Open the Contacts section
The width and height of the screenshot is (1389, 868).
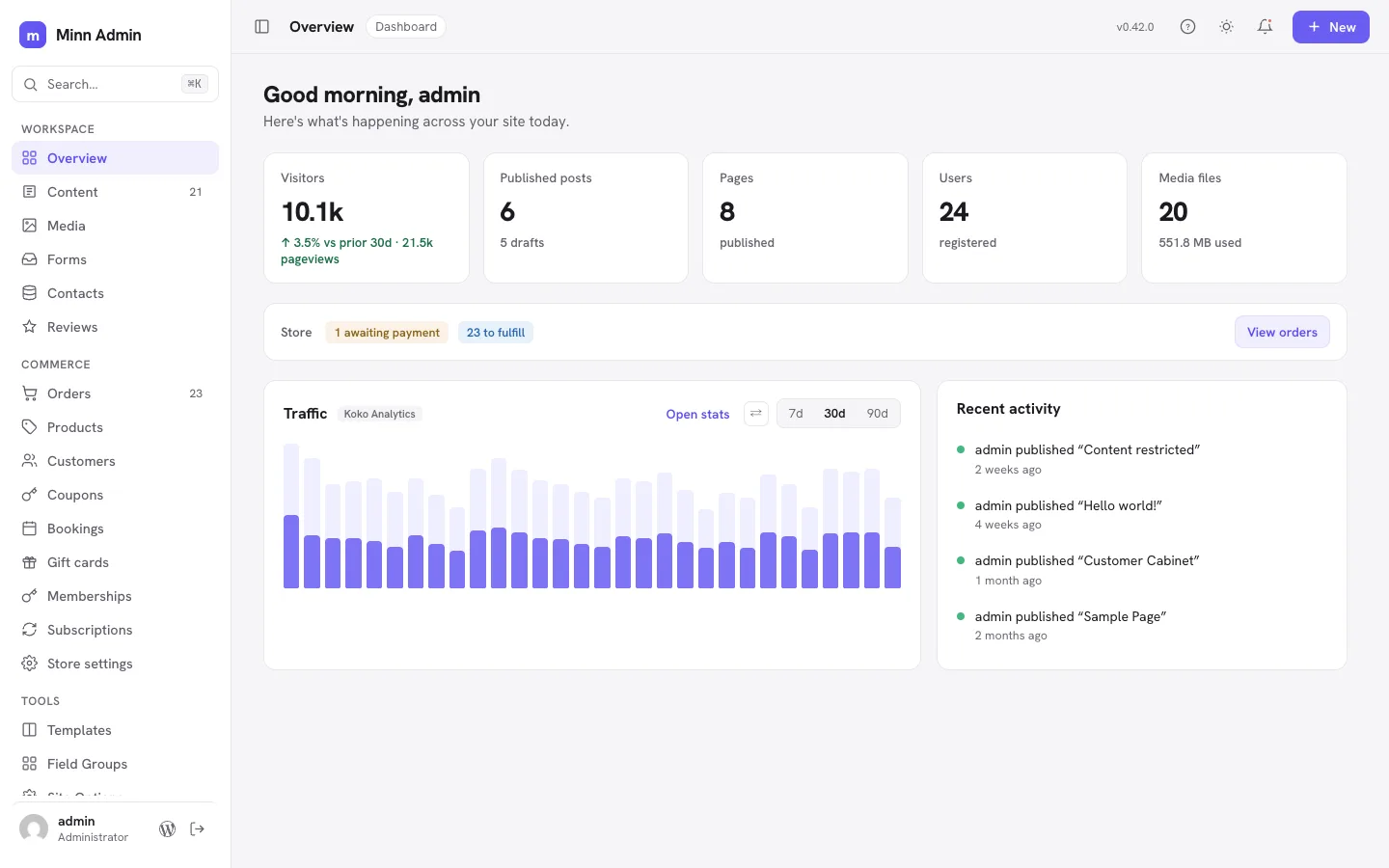coord(115,293)
